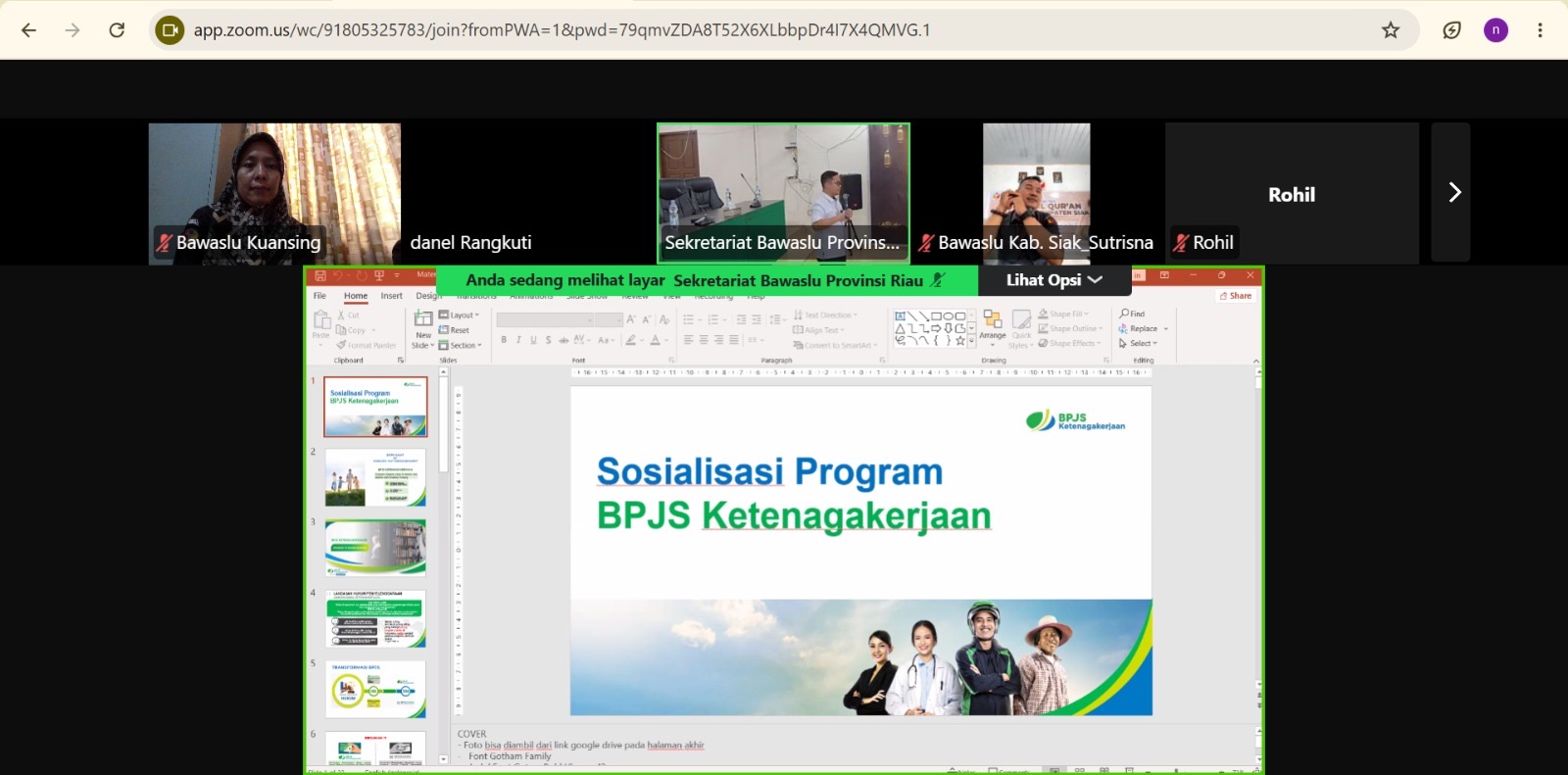Image resolution: width=1568 pixels, height=775 pixels.
Task: Click the Save icon in PowerPoint's quick access toolbar
Action: [x=320, y=276]
